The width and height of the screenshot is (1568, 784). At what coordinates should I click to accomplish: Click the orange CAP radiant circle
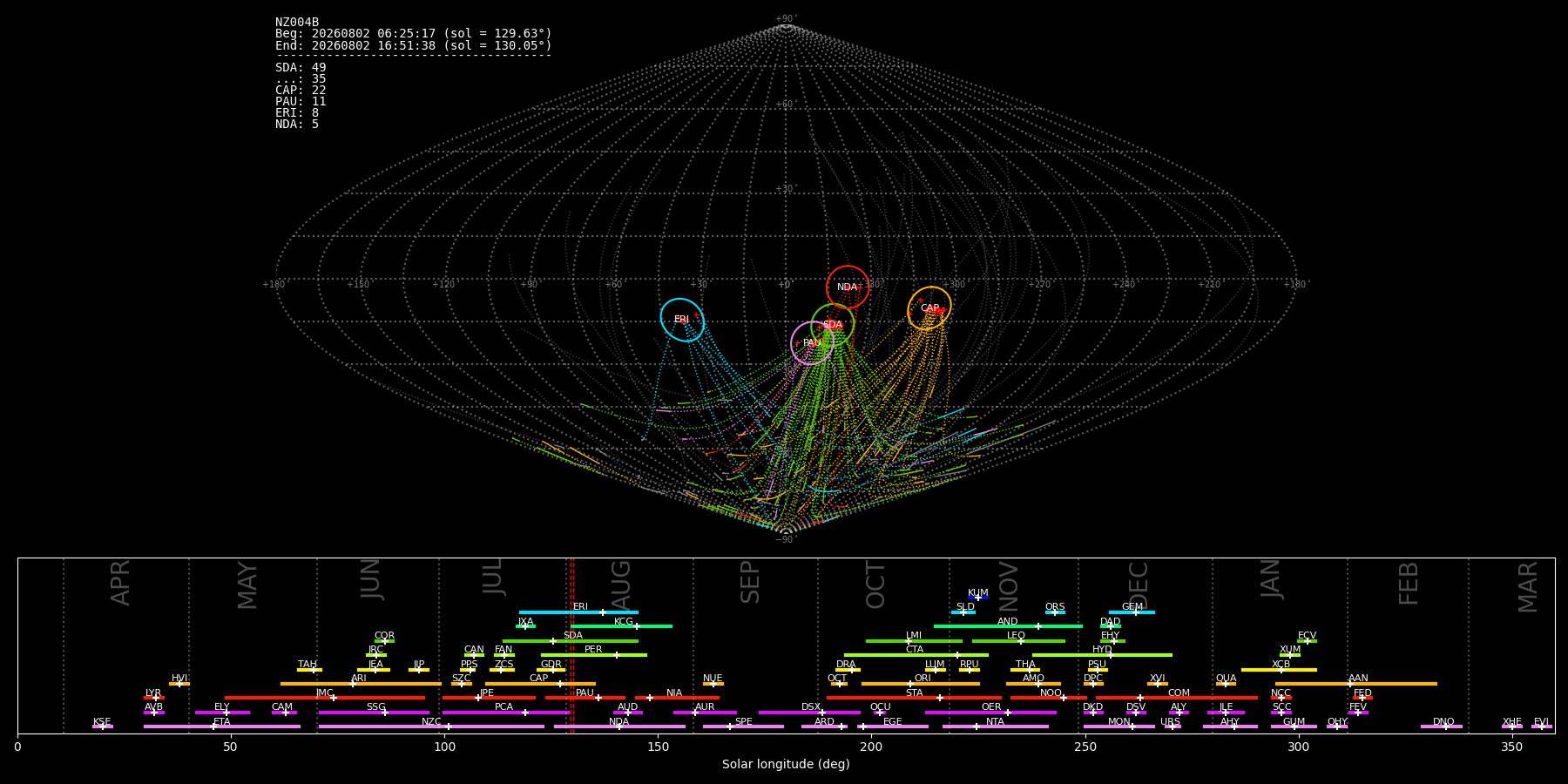click(929, 308)
